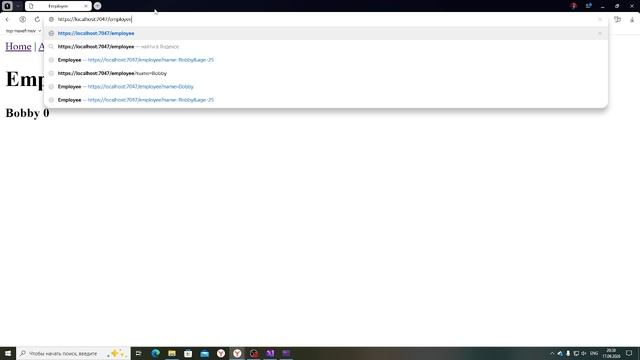Screen dimensions: 640x360
Task: Open the tab panel counter icon
Action: [x=7, y=6]
